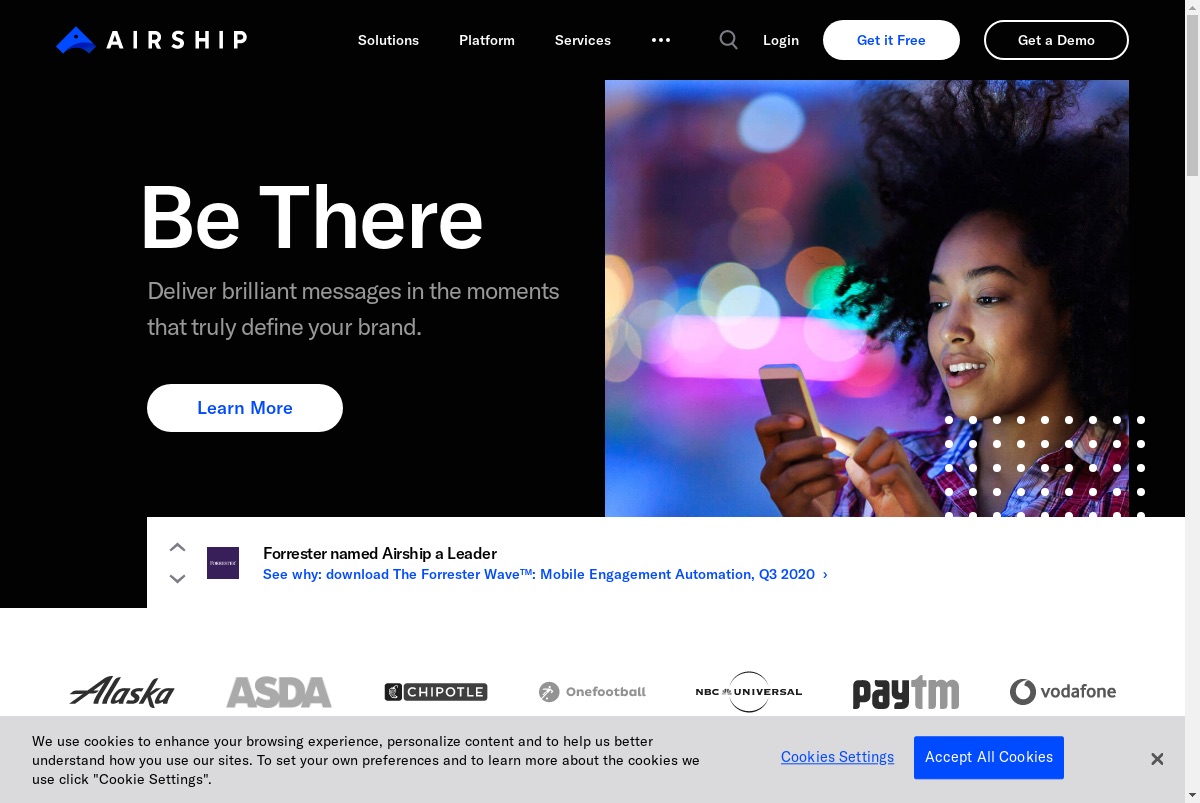Image resolution: width=1200 pixels, height=803 pixels.
Task: Click the Paytm logo
Action: [906, 692]
